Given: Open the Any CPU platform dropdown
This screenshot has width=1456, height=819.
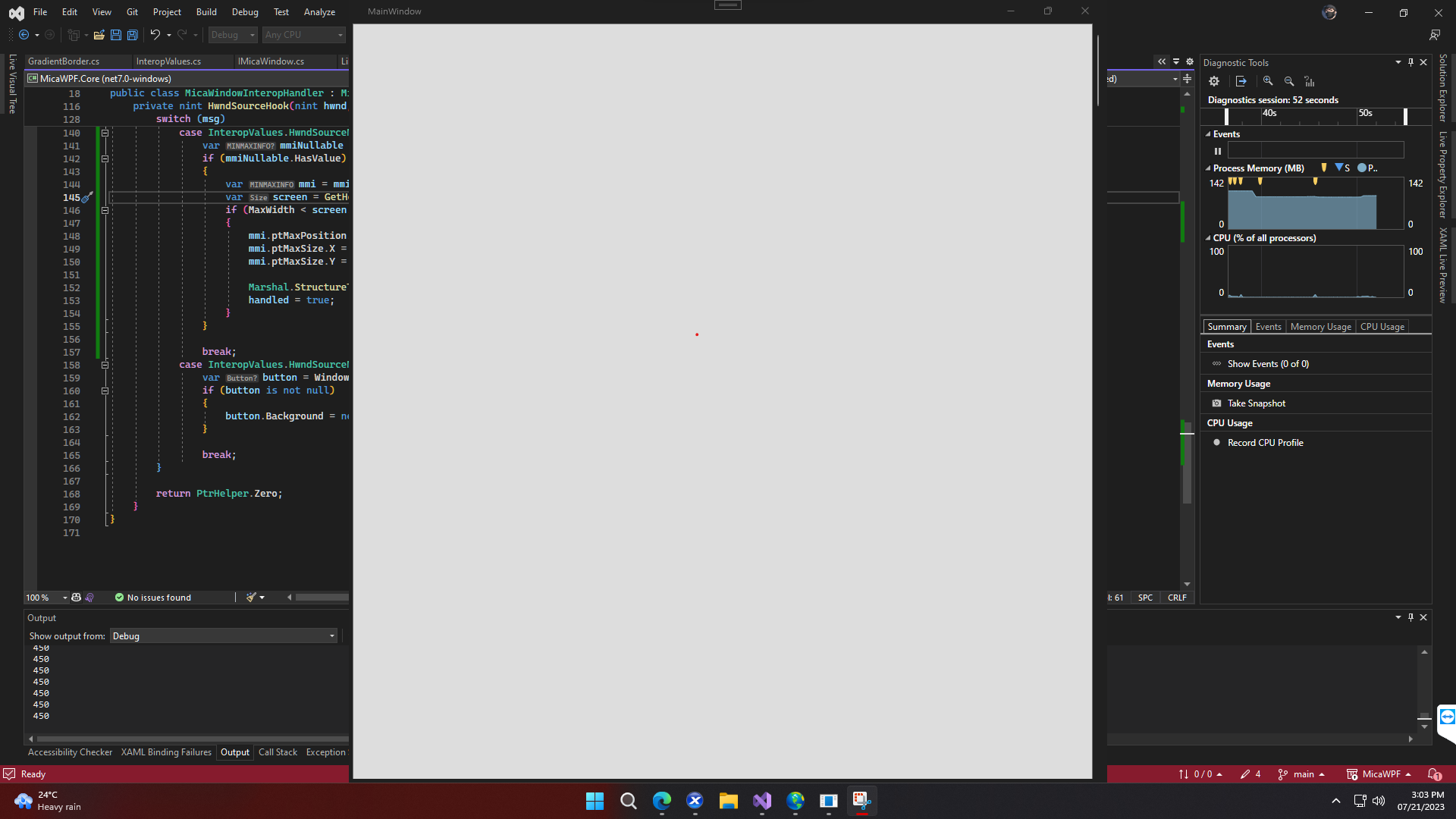Looking at the screenshot, I should (x=303, y=35).
